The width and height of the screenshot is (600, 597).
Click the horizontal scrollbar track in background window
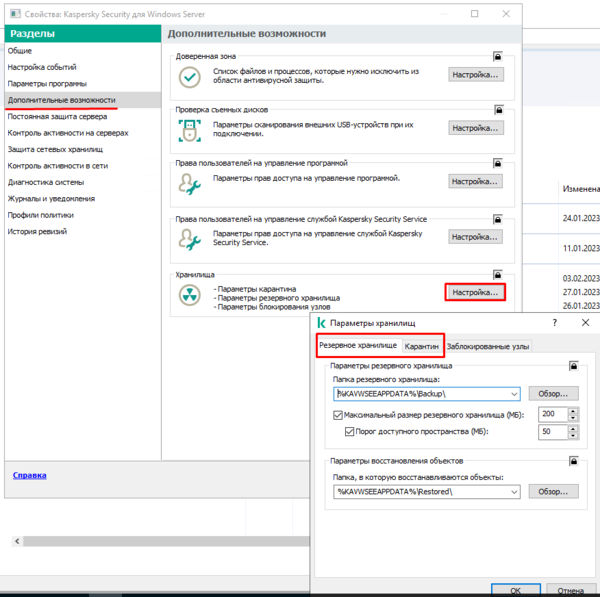pyautogui.click(x=166, y=541)
